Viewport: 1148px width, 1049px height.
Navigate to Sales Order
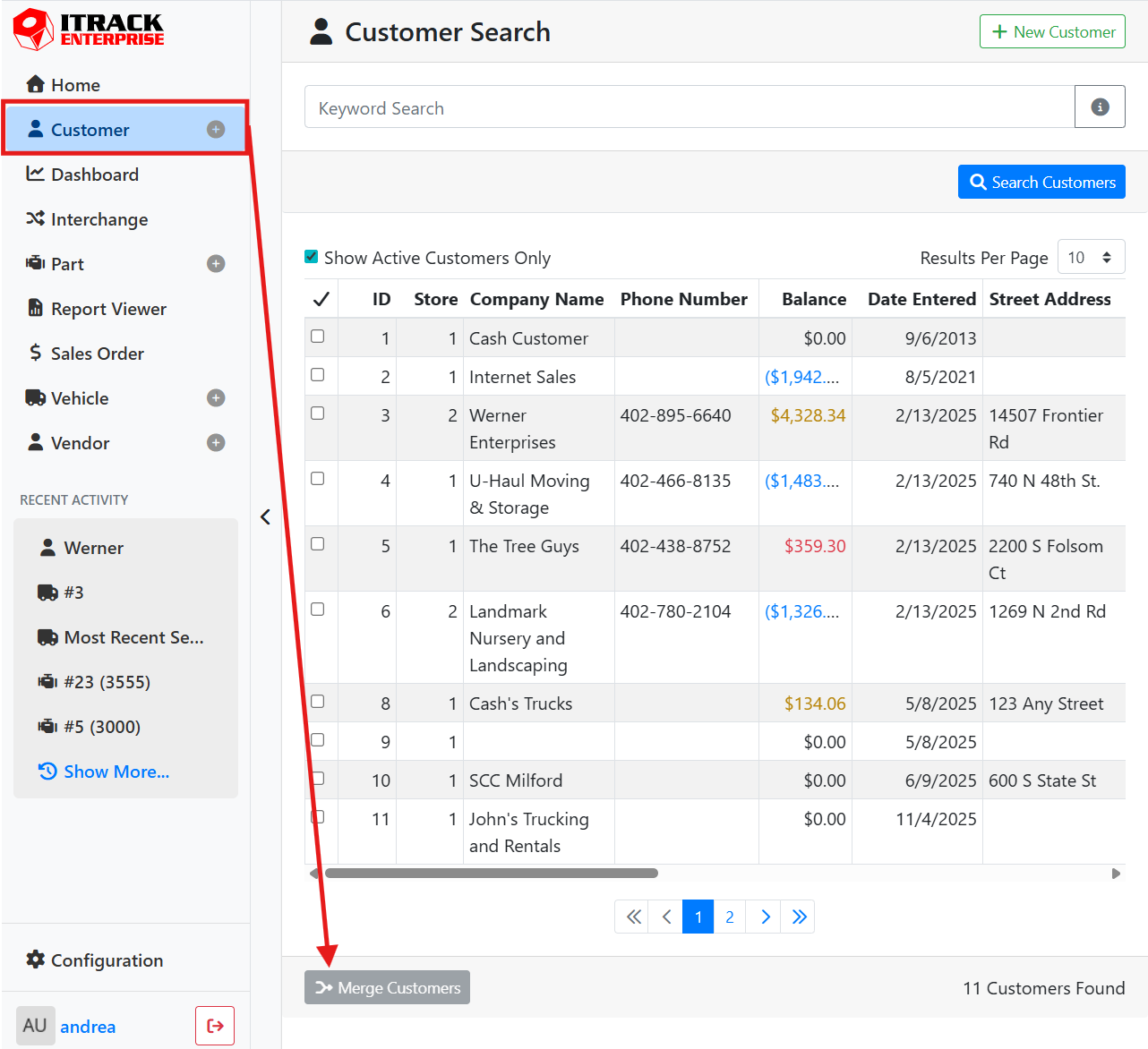(x=97, y=354)
